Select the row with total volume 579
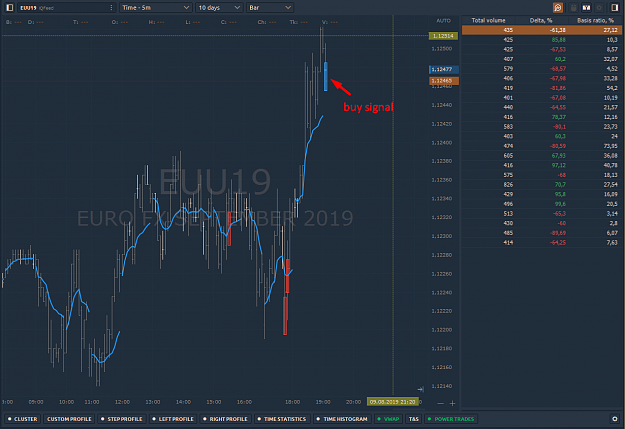625x429 pixels. coord(542,69)
